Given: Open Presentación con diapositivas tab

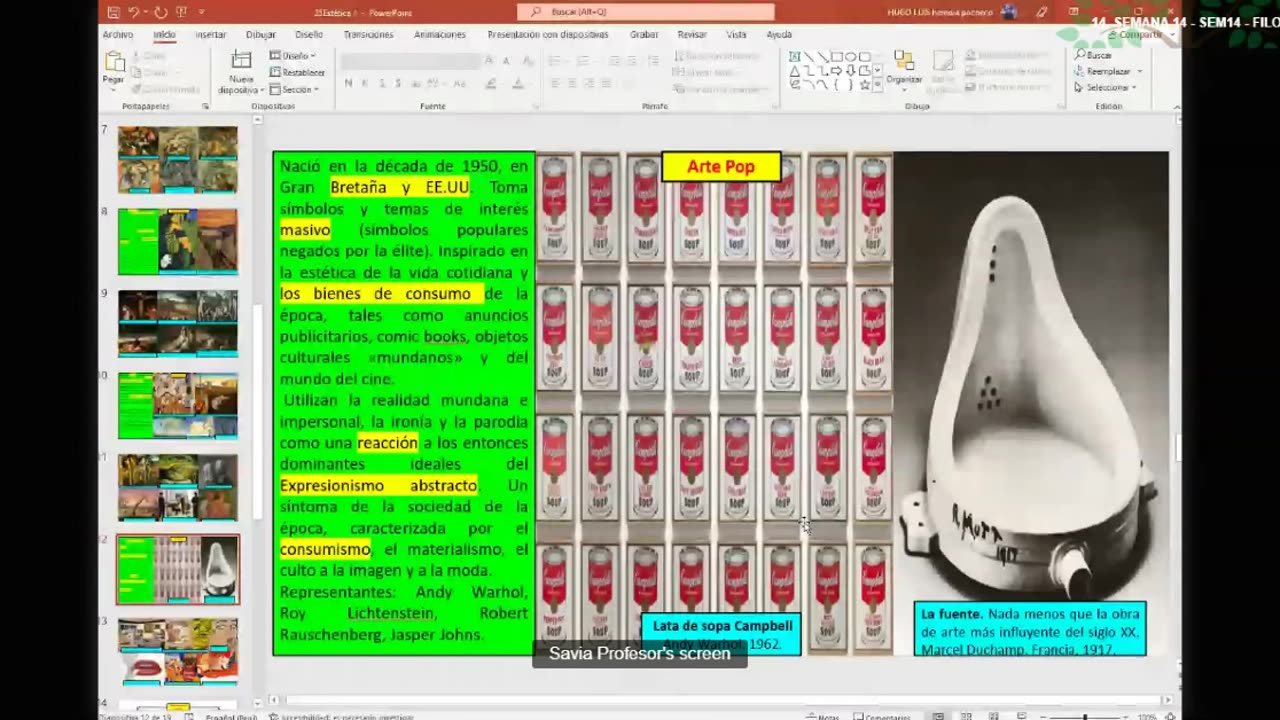Looking at the screenshot, I should coord(548,34).
